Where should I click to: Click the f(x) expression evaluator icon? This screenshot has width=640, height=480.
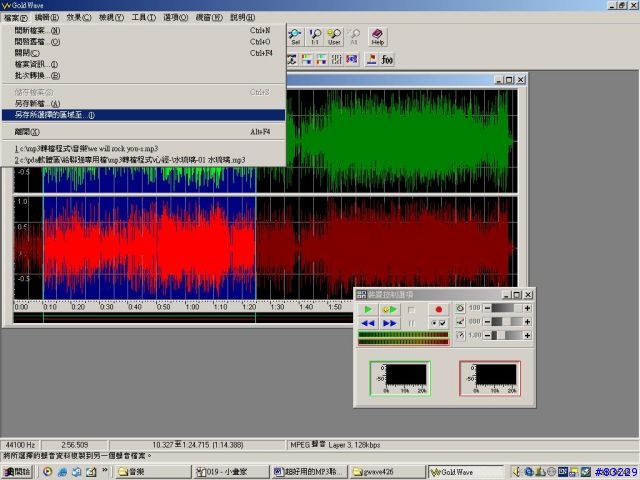(x=387, y=60)
